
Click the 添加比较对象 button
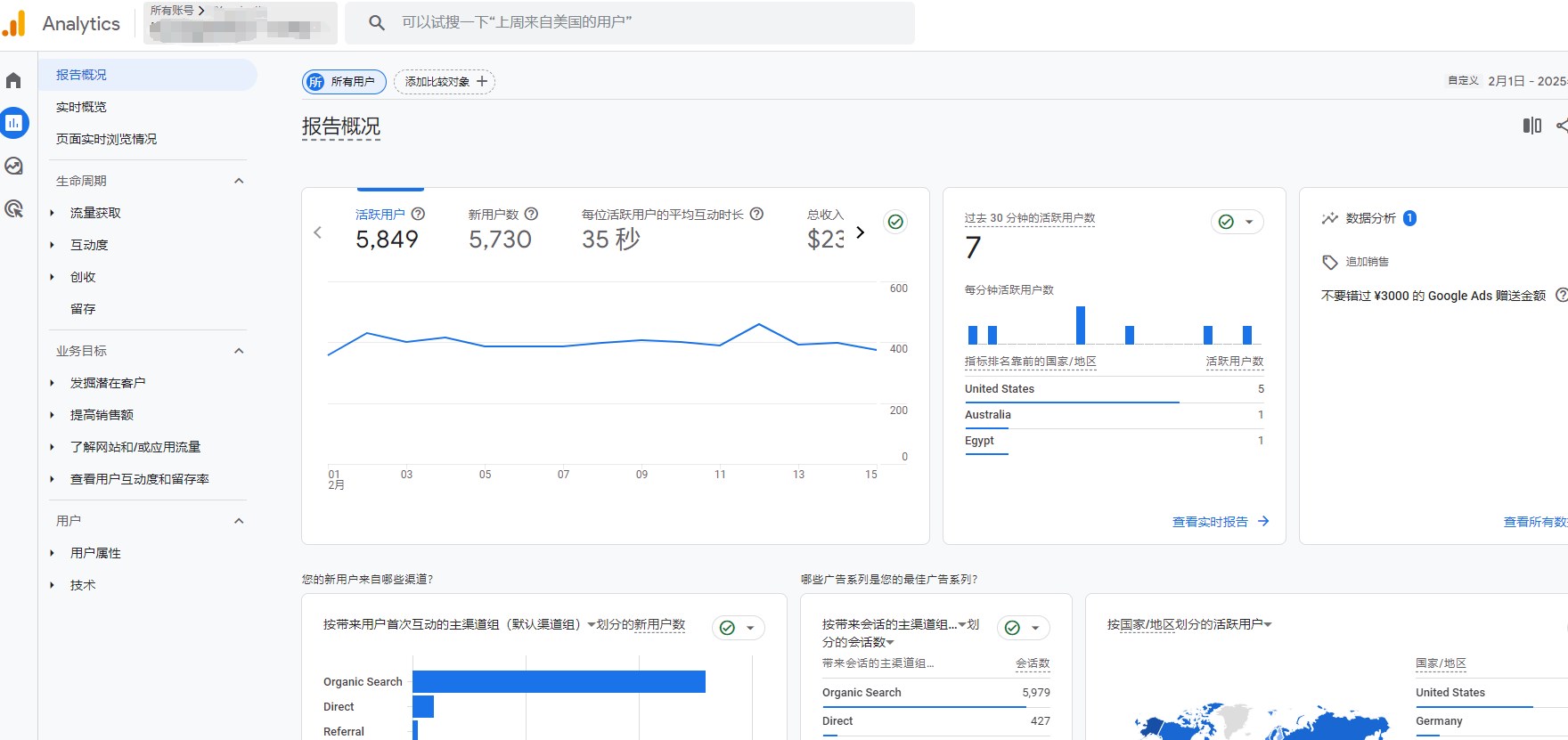(445, 82)
